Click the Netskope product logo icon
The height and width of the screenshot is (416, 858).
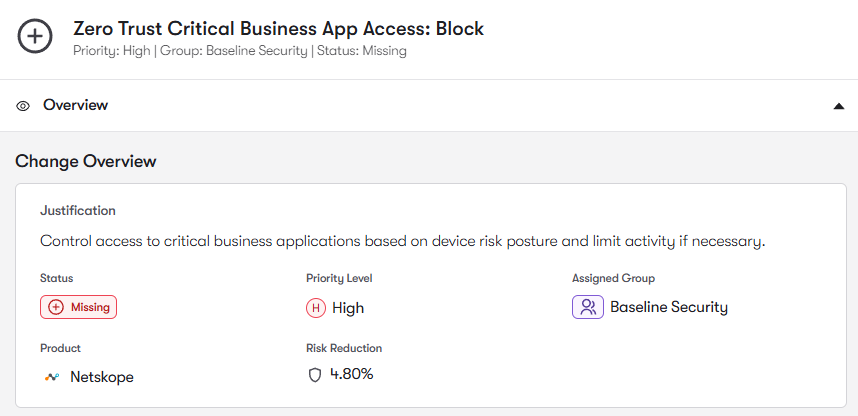click(52, 377)
